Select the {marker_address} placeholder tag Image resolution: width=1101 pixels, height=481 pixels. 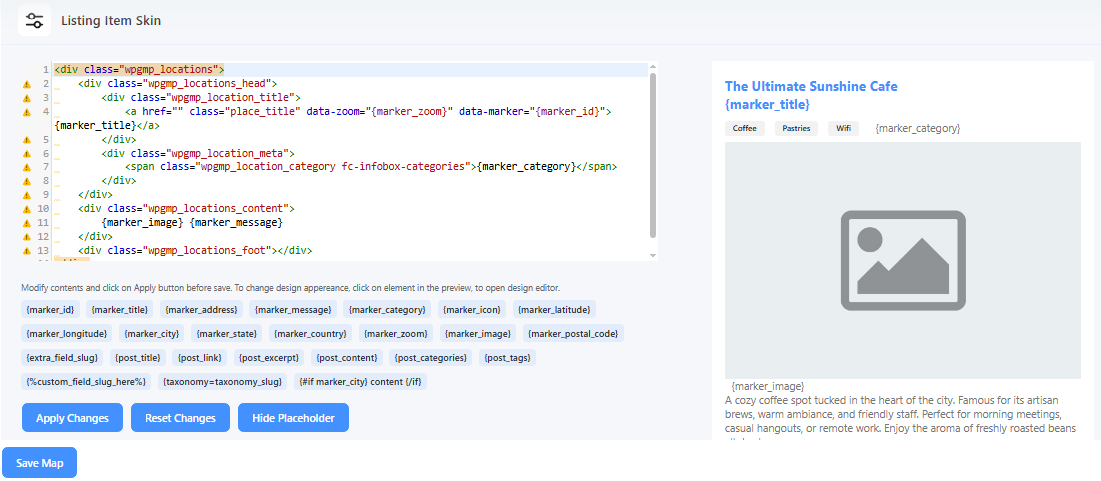(x=202, y=310)
